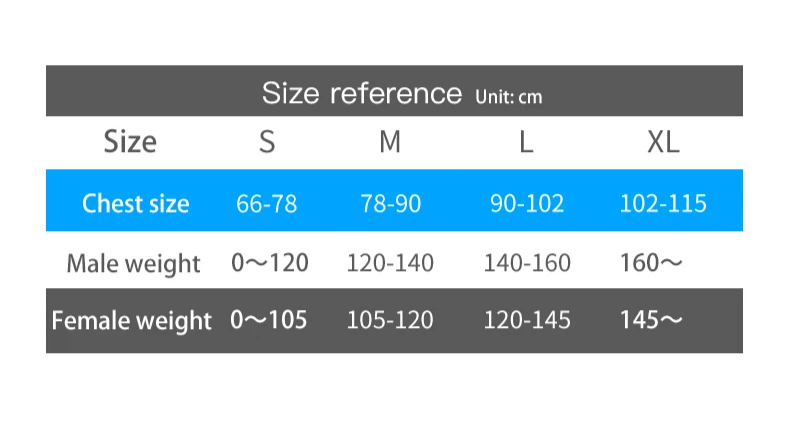Click male weight value 160~ for XL
790x444 pixels.
[x=651, y=263]
